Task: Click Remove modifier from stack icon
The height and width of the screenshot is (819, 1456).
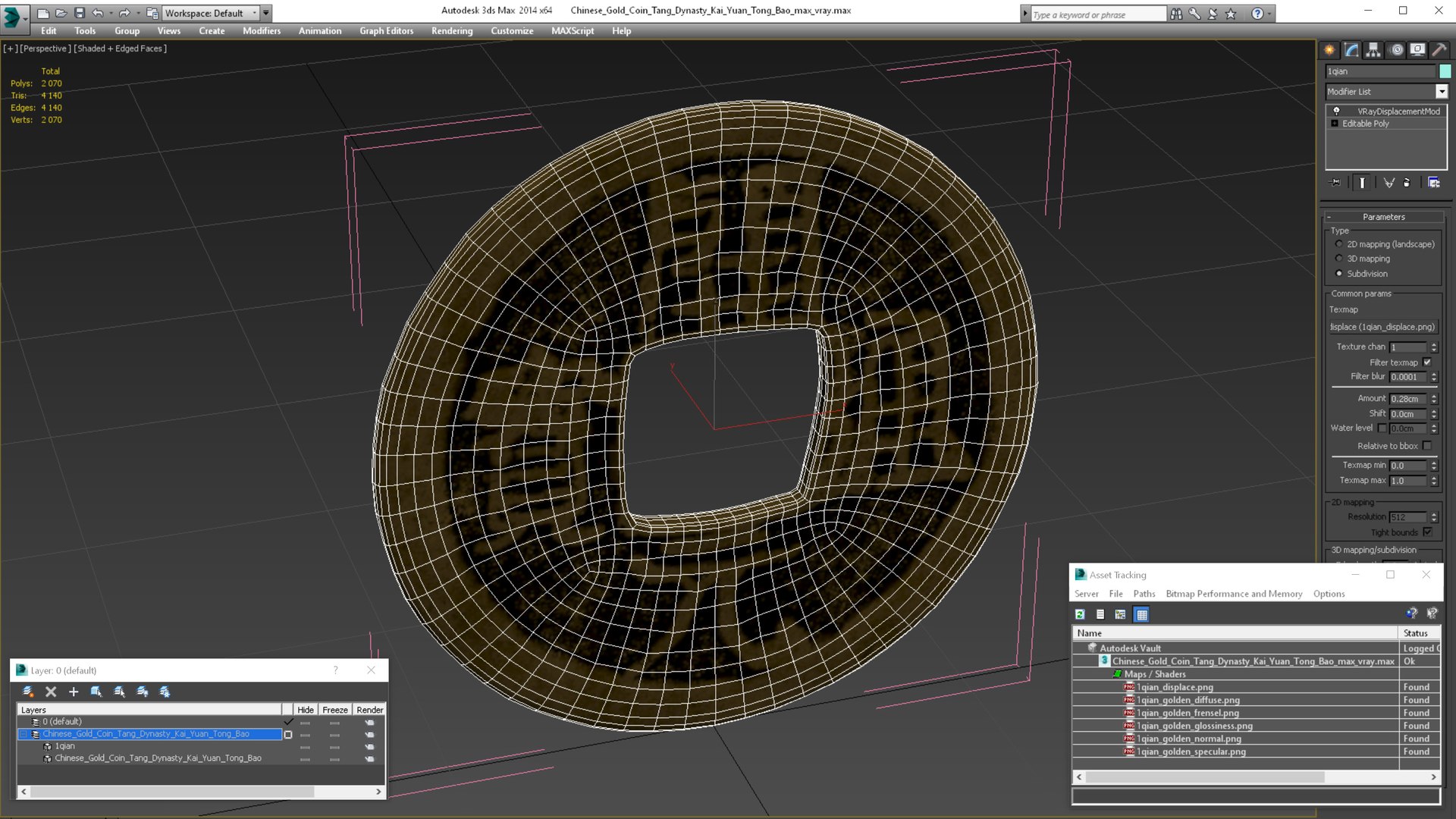Action: click(1407, 183)
